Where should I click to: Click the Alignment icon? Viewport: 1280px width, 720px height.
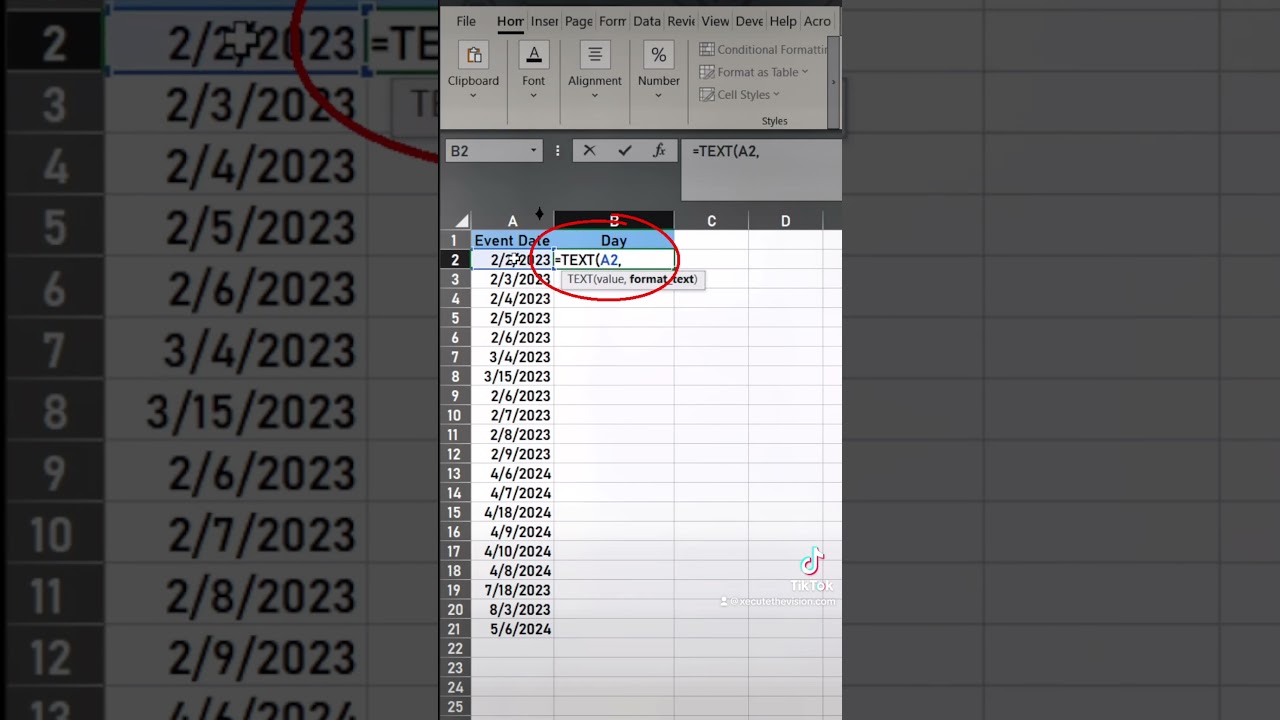coord(595,54)
